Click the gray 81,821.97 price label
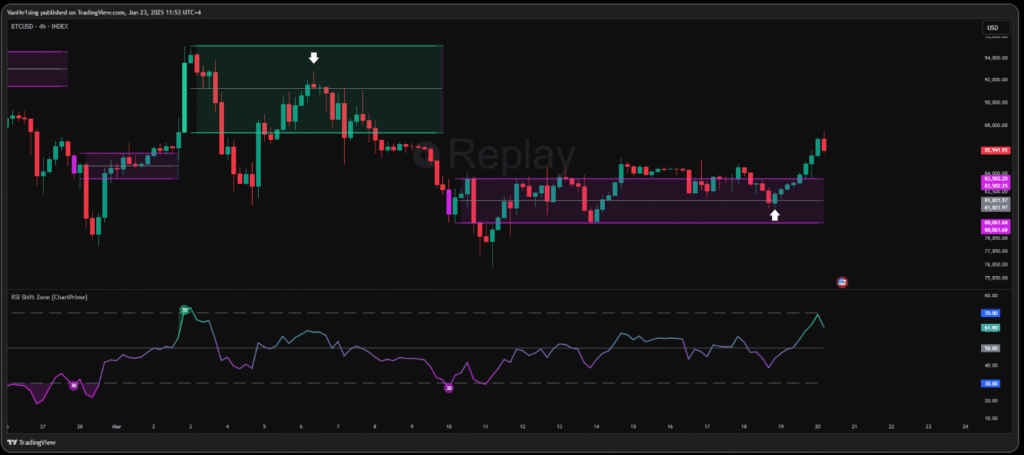This screenshot has width=1024, height=455. pos(996,202)
